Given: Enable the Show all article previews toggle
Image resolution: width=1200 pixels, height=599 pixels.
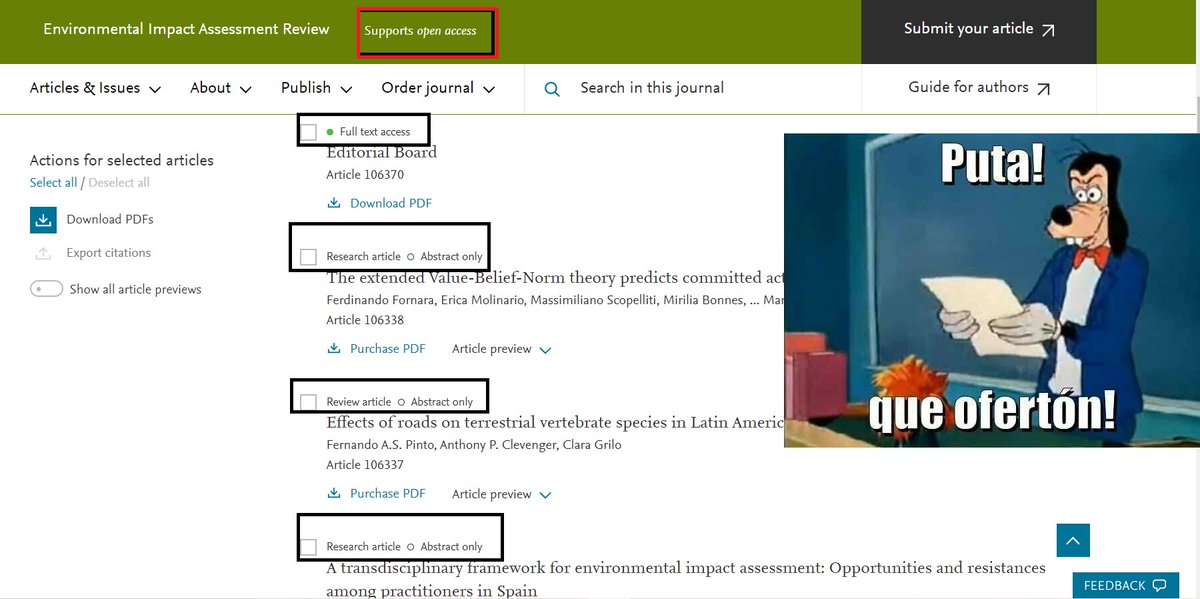Looking at the screenshot, I should pyautogui.click(x=44, y=288).
